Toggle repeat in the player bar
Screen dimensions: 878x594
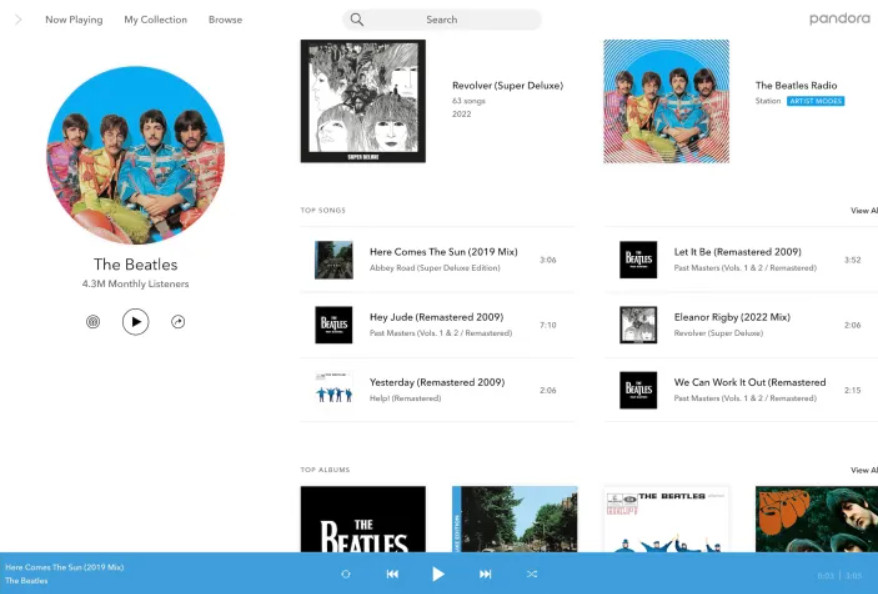click(345, 574)
